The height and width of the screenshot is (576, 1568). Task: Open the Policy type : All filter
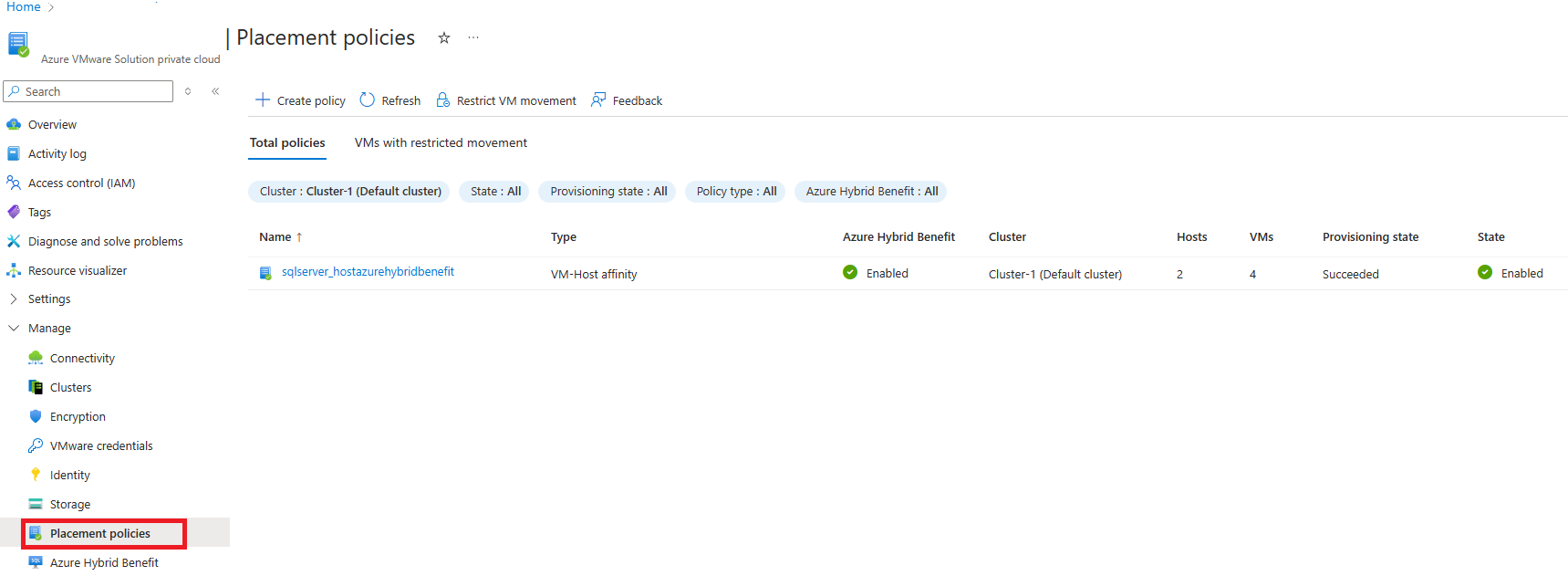[x=736, y=191]
